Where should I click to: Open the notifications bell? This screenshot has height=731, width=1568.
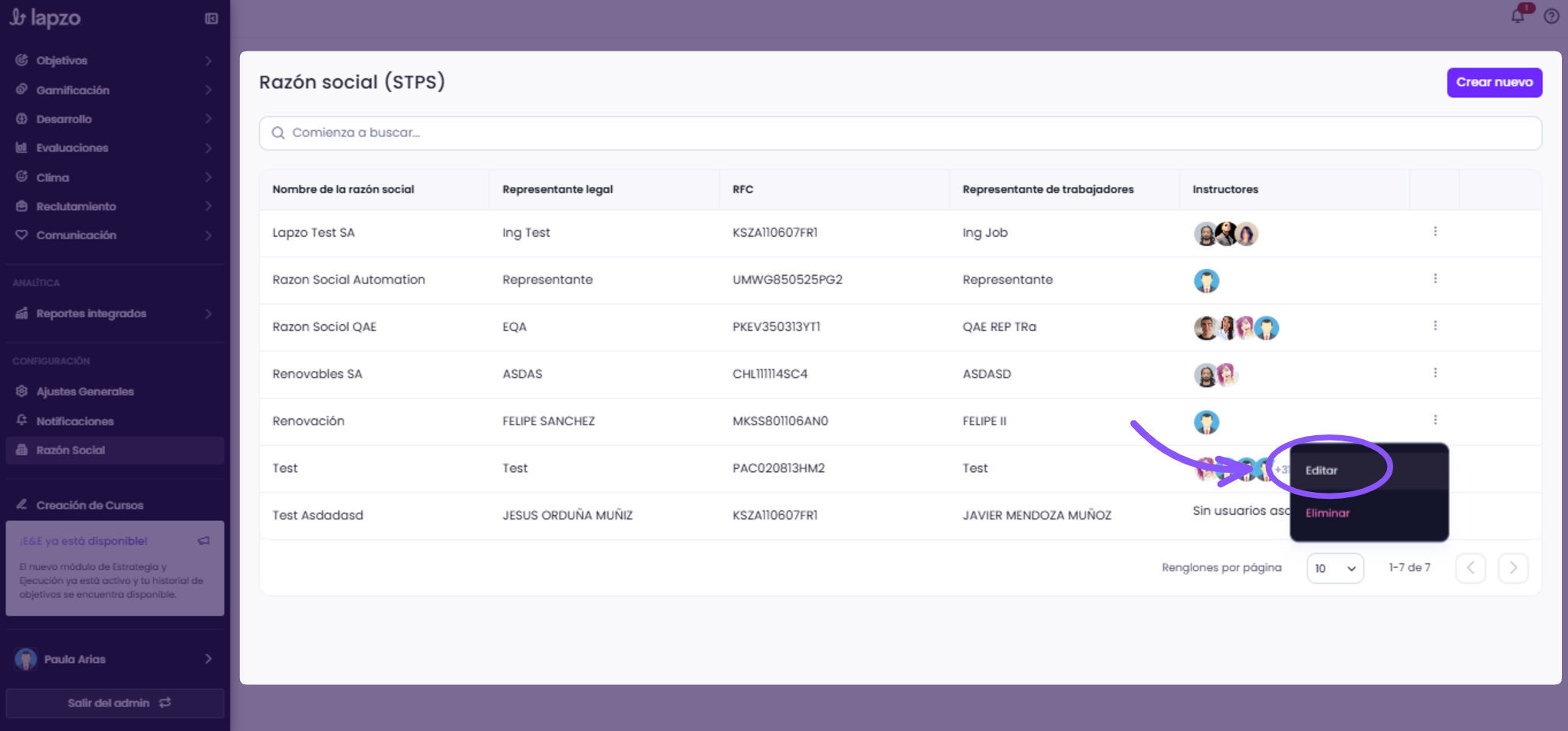[x=1517, y=15]
